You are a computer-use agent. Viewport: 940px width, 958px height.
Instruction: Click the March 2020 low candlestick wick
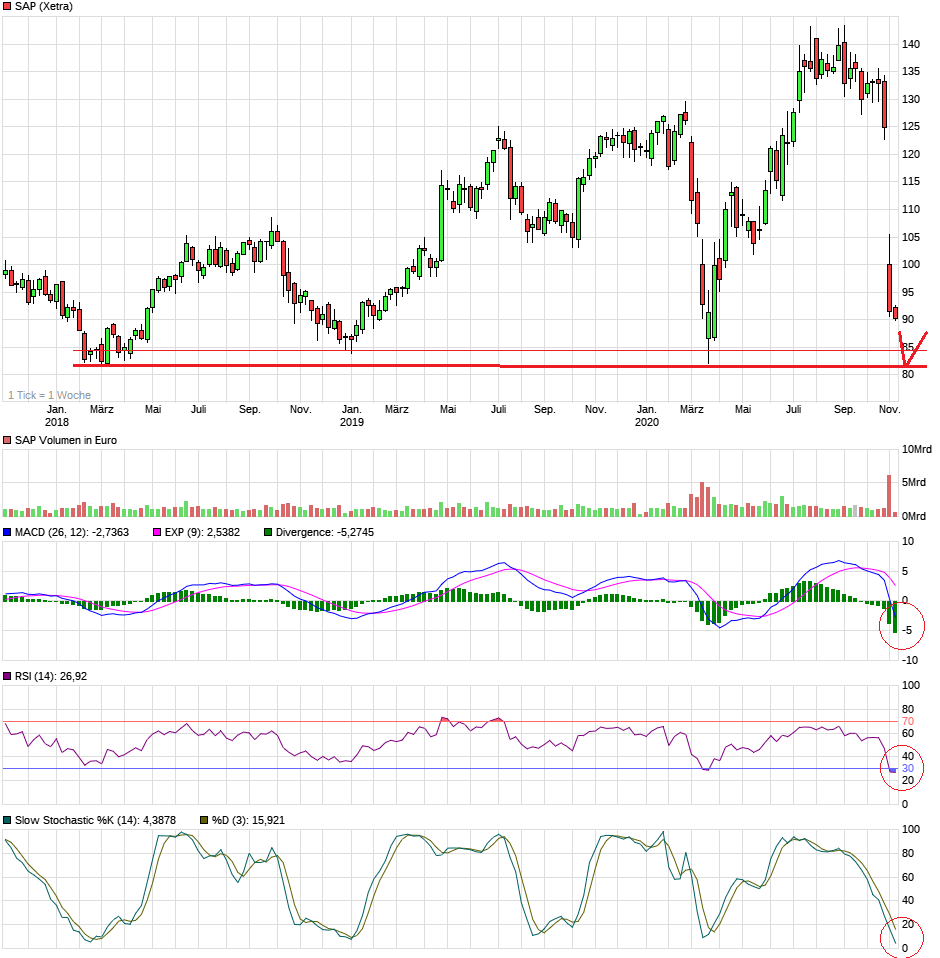(x=709, y=351)
